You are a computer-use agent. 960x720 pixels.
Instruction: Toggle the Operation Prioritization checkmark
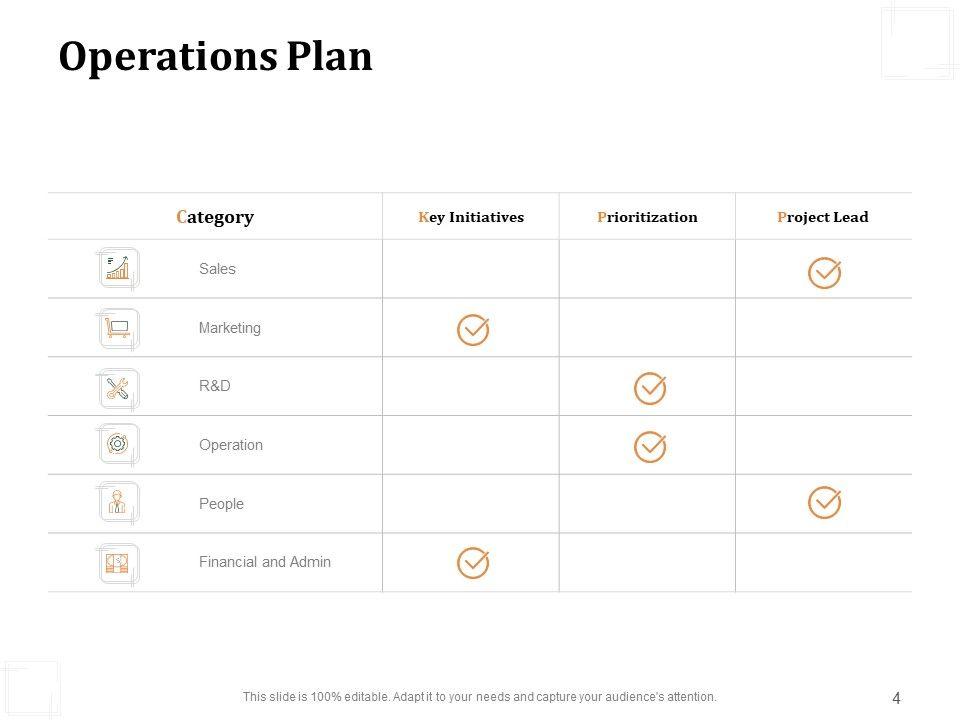click(x=650, y=446)
